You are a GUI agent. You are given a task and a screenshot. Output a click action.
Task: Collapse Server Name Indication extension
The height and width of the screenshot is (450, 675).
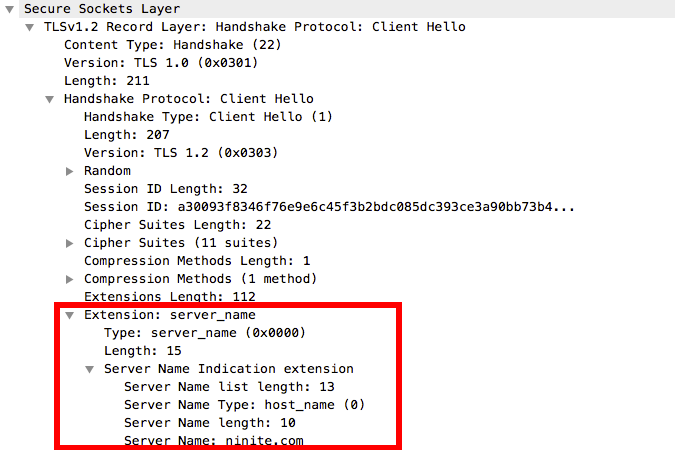90,369
